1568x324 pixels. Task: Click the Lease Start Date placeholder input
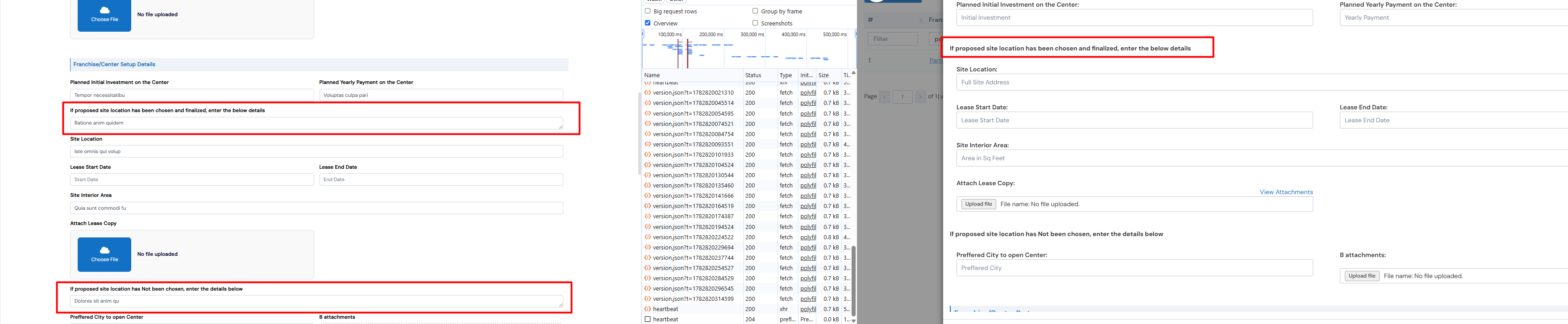point(1135,120)
